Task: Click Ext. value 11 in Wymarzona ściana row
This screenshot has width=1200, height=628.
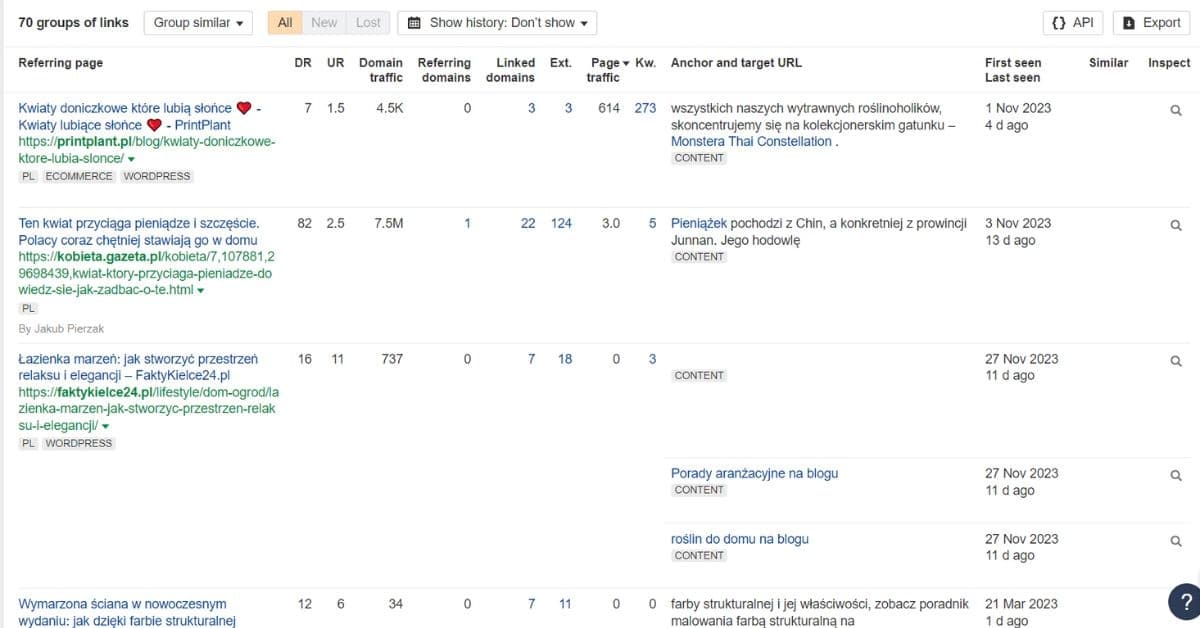Action: point(565,604)
